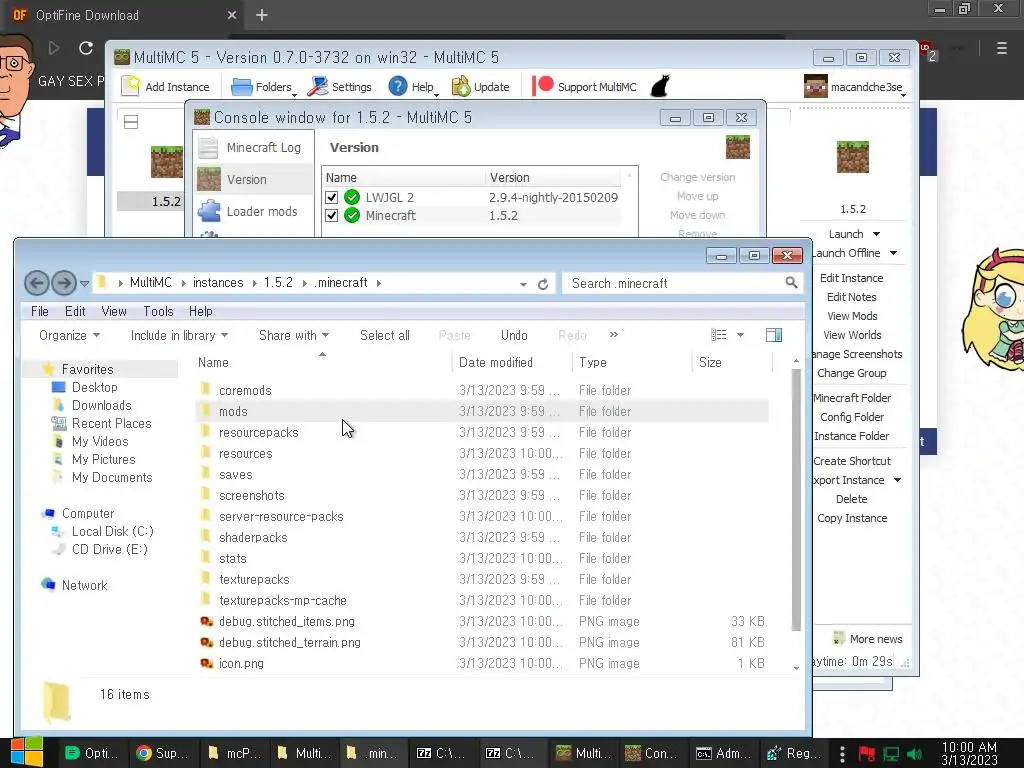Uncheck the Minecraft 1.5.2 component checkbox
Image resolution: width=1024 pixels, height=768 pixels.
332,216
